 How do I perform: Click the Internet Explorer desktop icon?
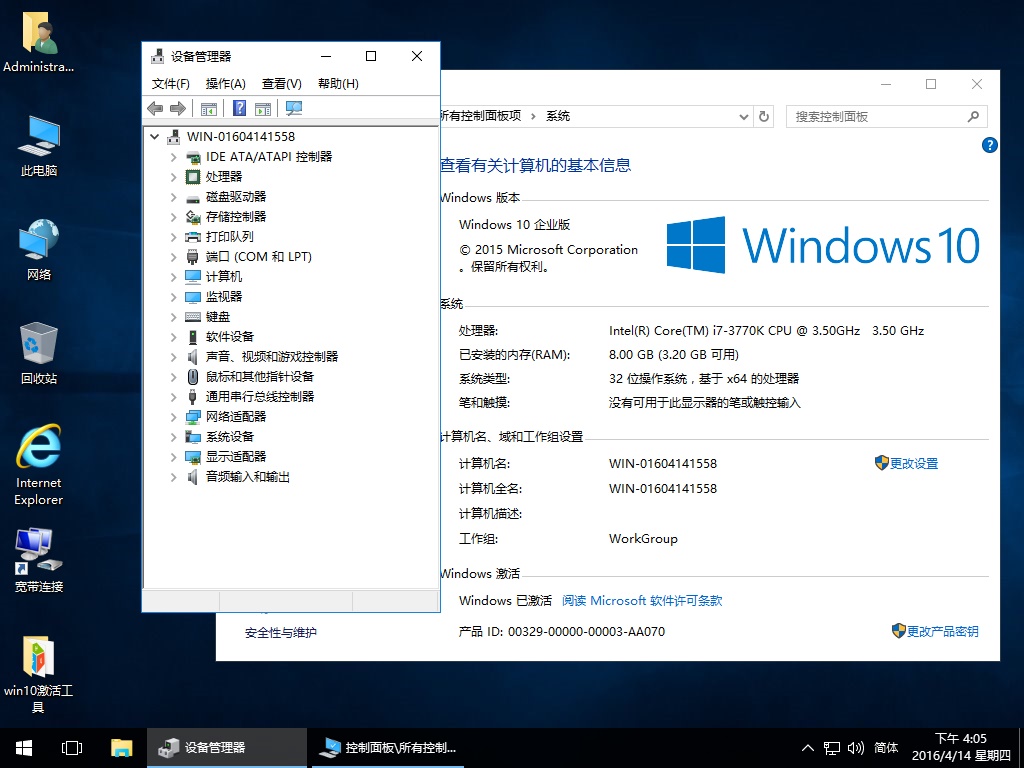coord(39,464)
